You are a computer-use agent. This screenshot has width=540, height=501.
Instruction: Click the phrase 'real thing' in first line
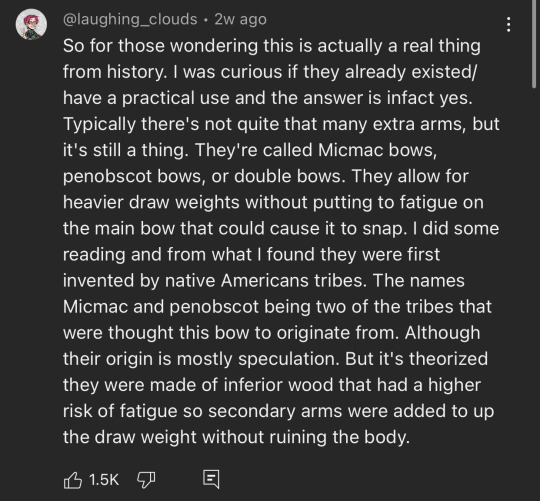[x=442, y=46]
